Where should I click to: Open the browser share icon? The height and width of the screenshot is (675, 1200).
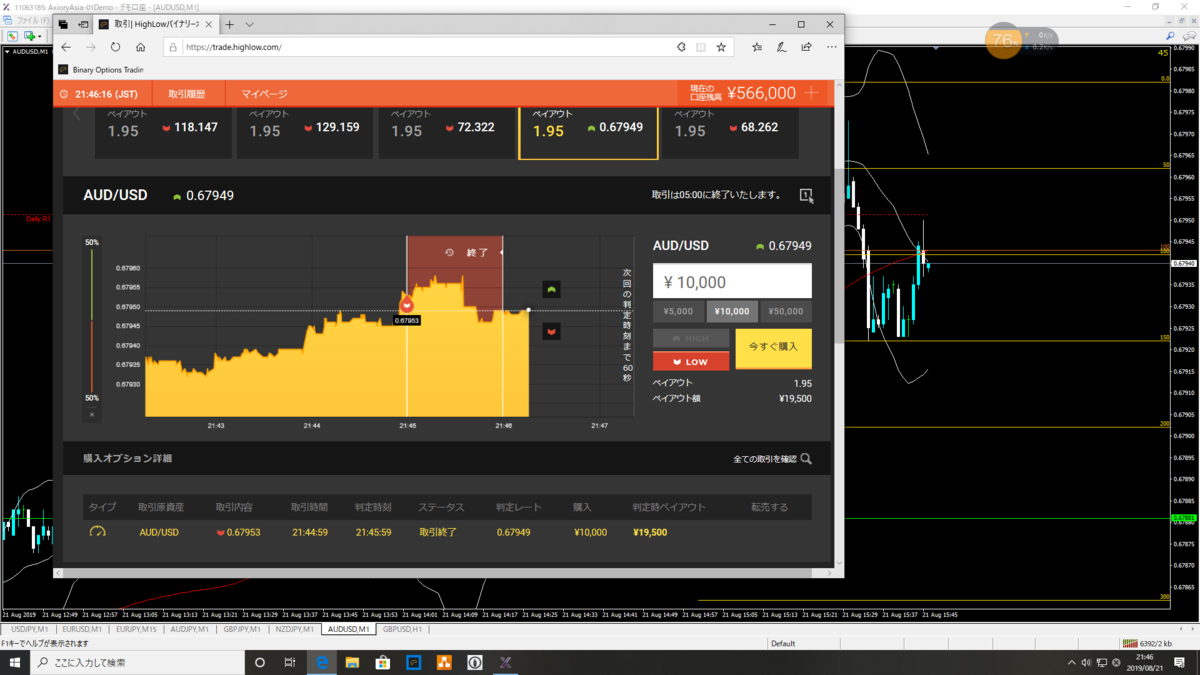click(806, 47)
